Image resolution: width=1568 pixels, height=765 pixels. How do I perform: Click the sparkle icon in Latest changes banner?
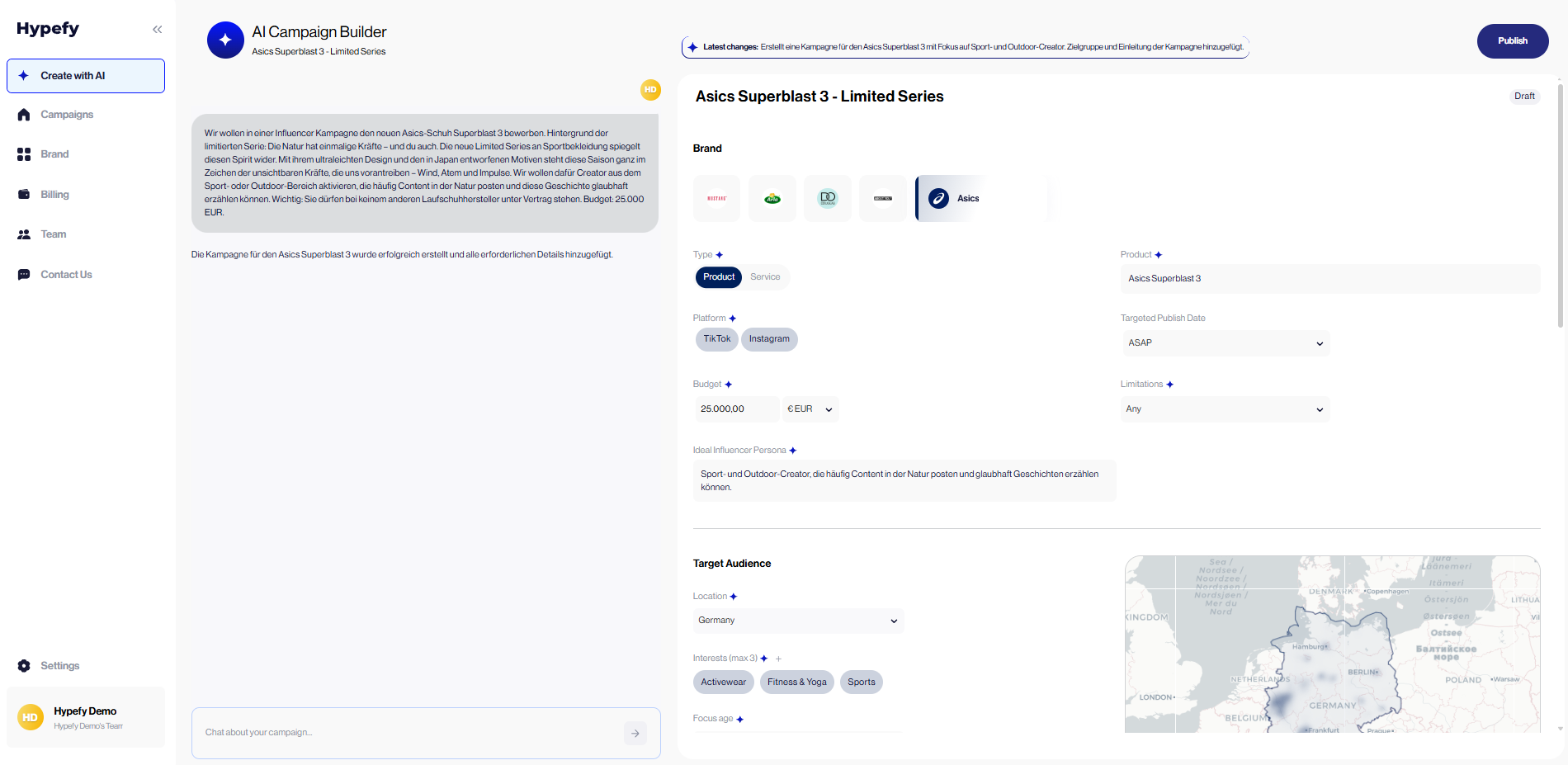coord(692,47)
